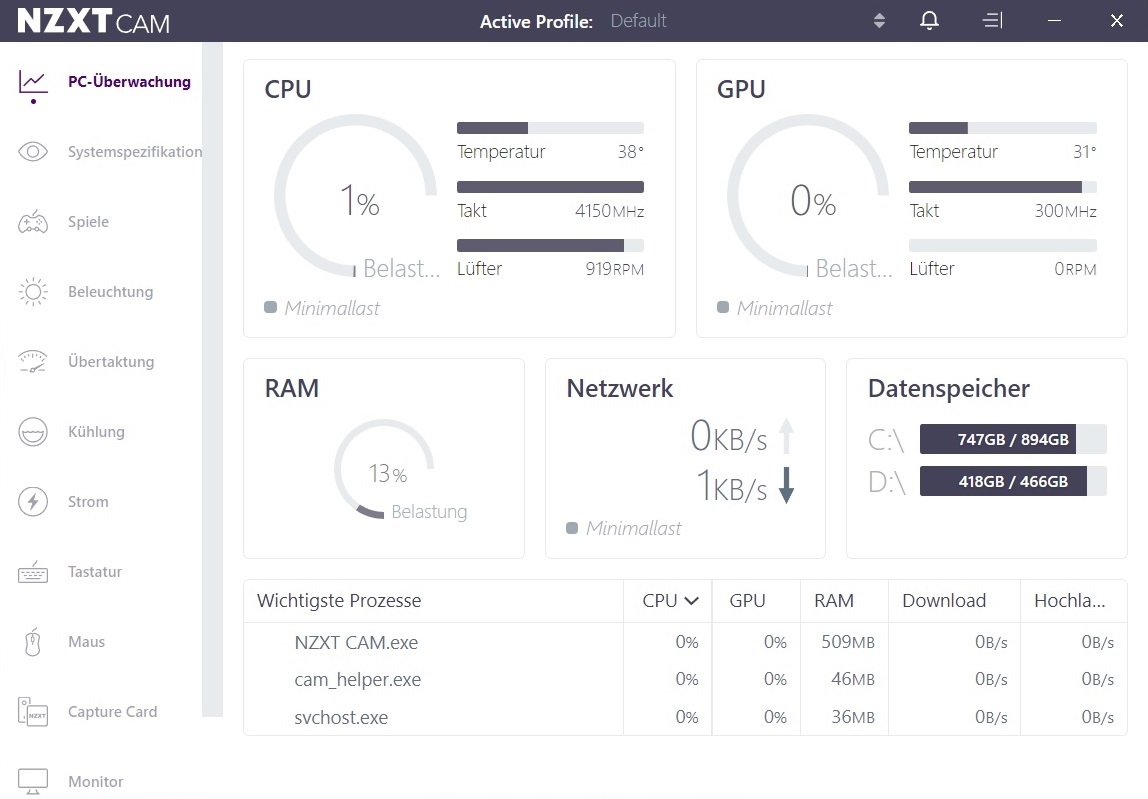This screenshot has height=799, width=1148.
Task: Open the Strom lightning bolt icon
Action: (33, 502)
